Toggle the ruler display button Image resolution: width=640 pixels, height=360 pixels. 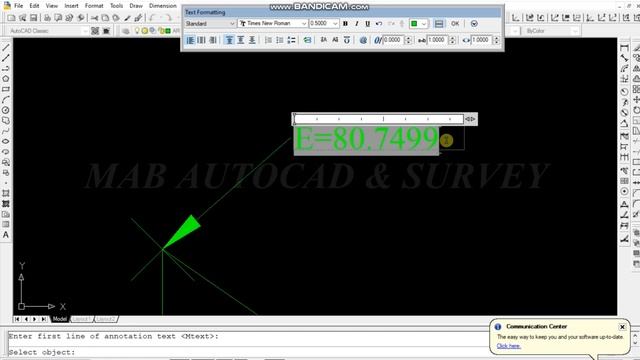(439, 24)
